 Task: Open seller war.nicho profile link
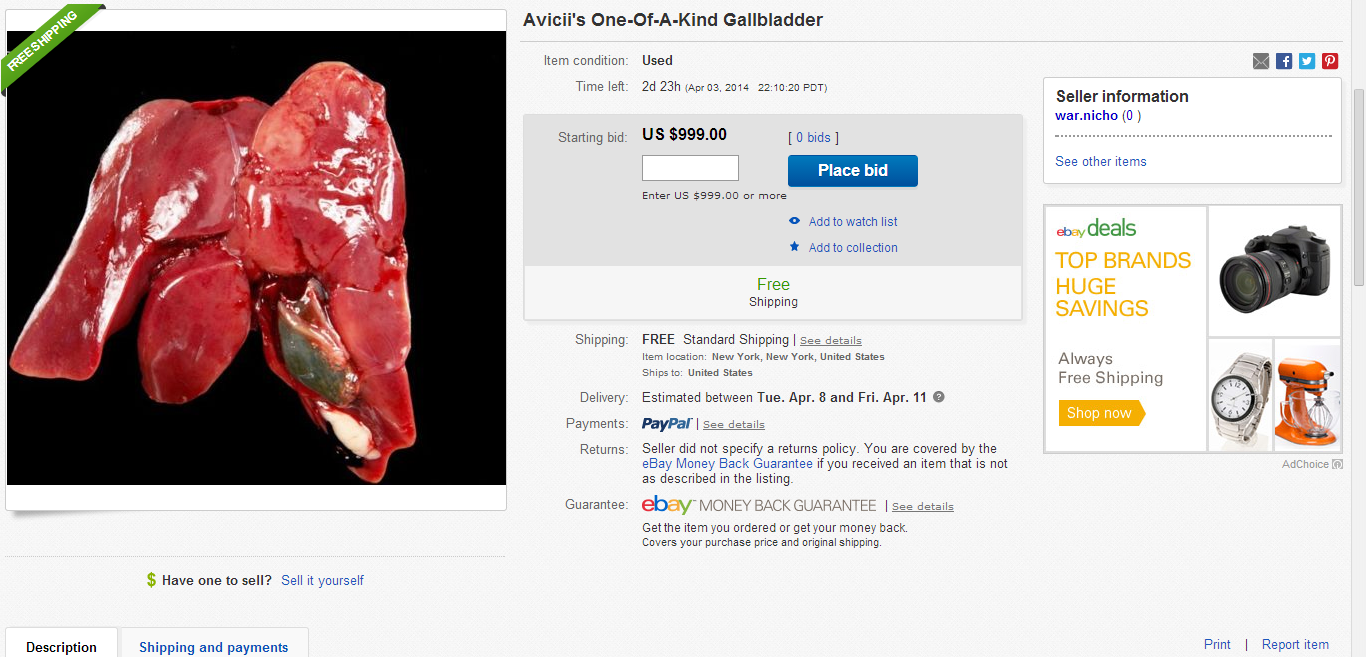pos(1086,116)
